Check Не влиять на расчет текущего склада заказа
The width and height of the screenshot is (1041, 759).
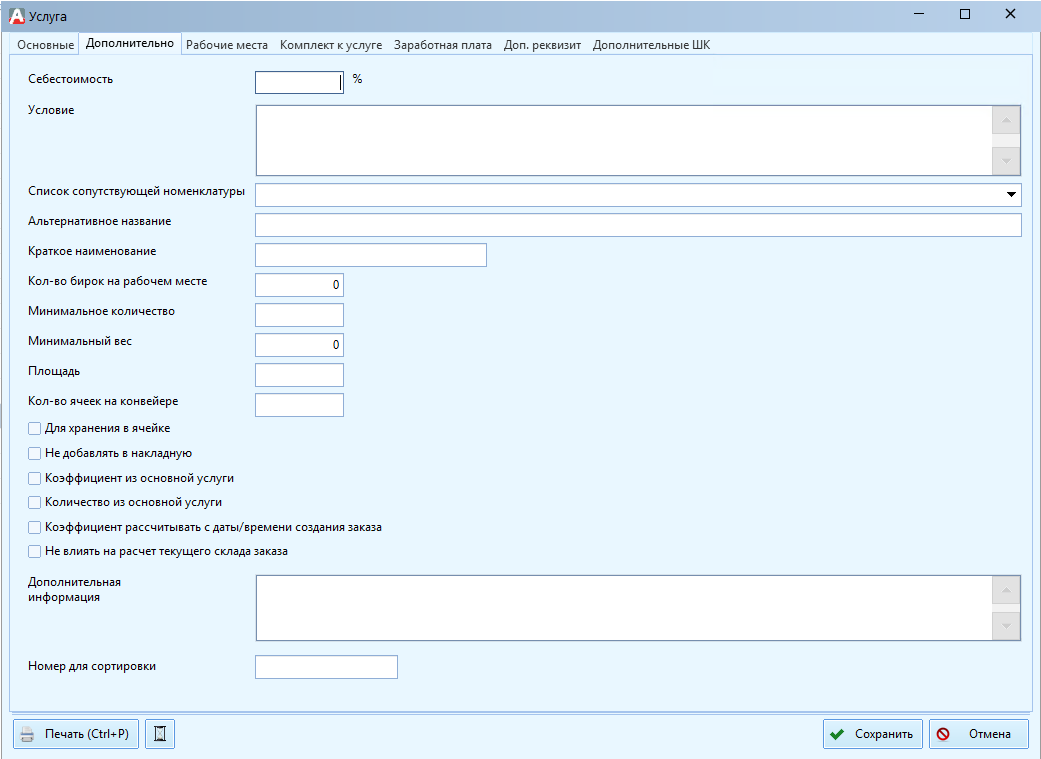(35, 551)
